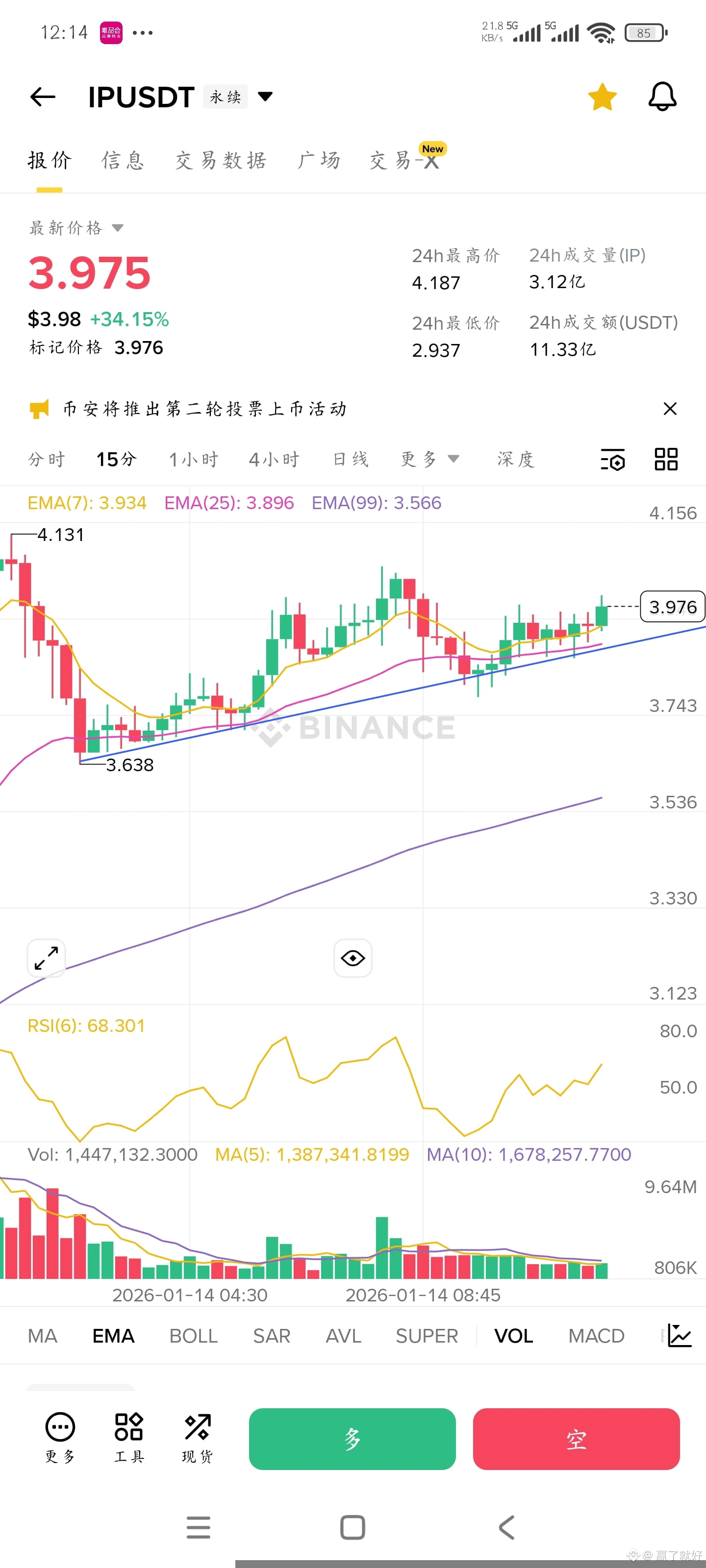Open the indicator settings chart icon

tap(679, 1335)
